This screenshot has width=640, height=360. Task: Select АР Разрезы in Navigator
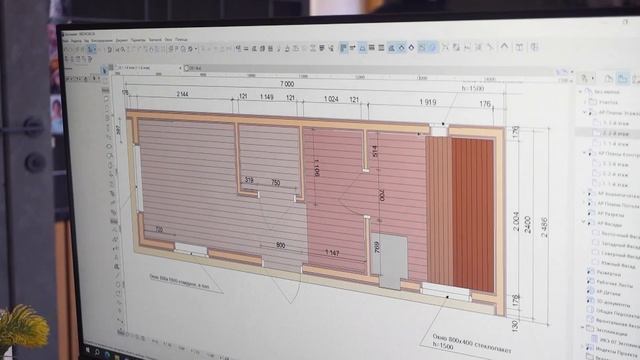pyautogui.click(x=610, y=214)
